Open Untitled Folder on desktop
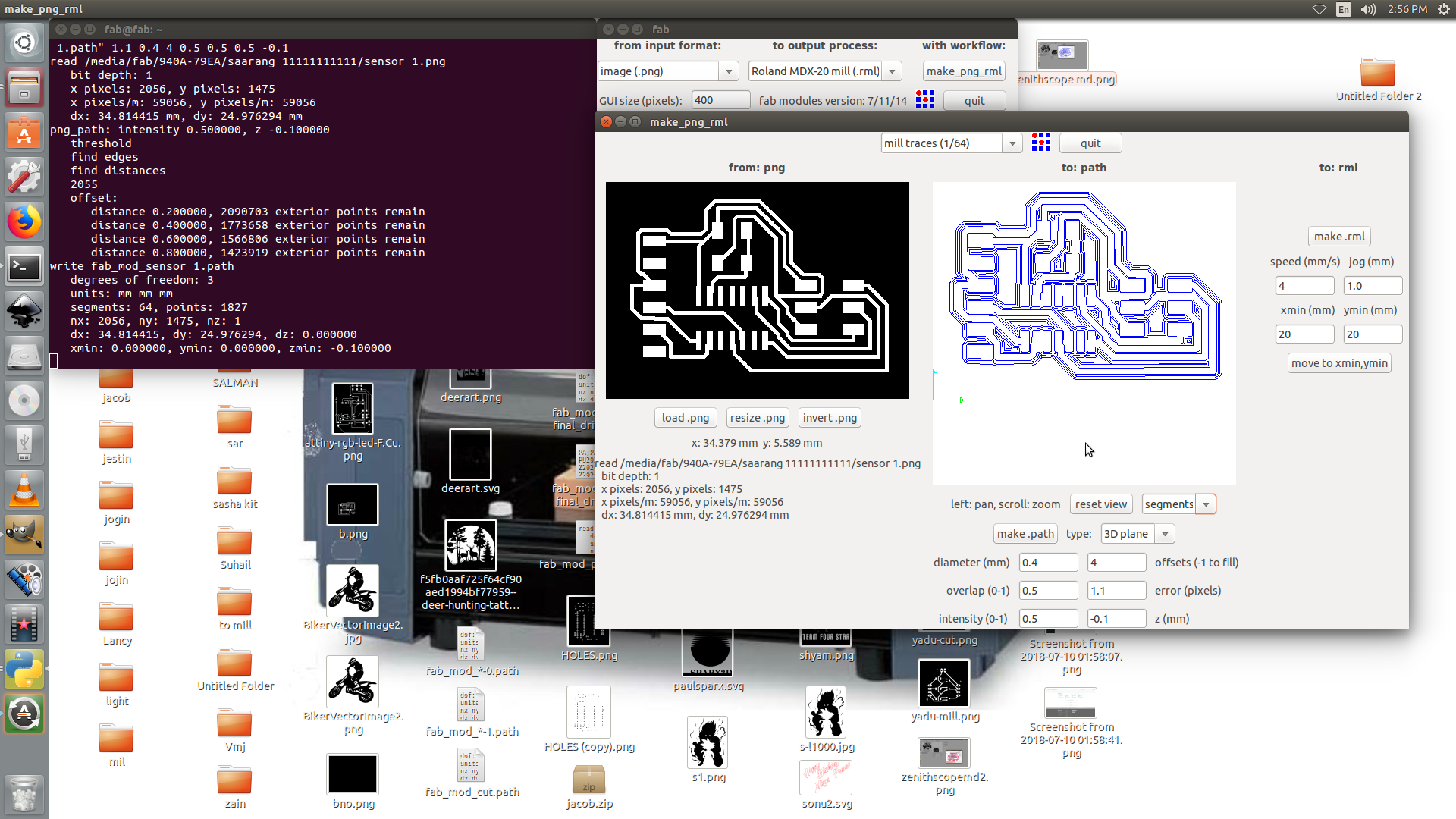 coord(235,670)
